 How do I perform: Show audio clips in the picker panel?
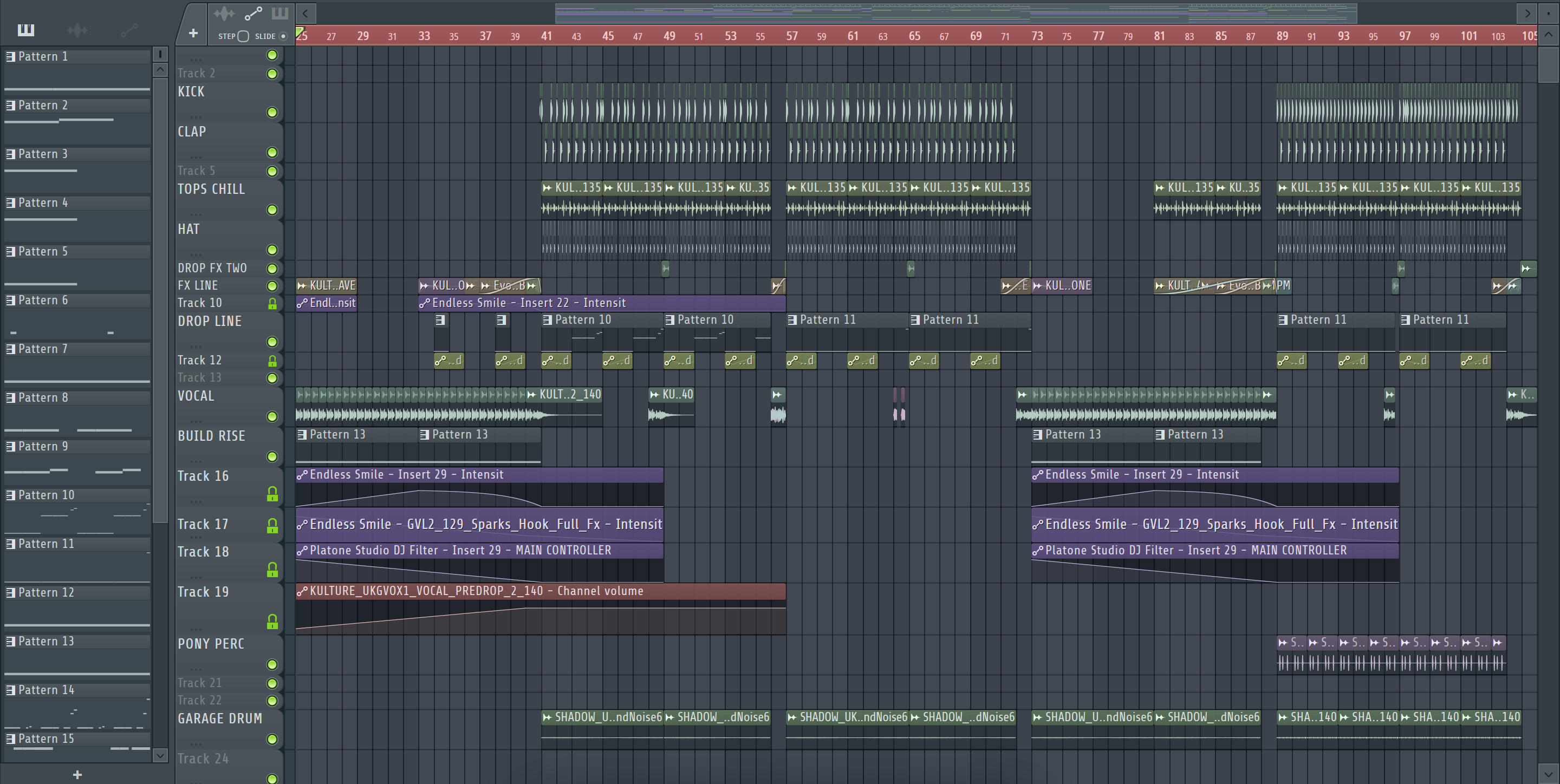[77, 30]
